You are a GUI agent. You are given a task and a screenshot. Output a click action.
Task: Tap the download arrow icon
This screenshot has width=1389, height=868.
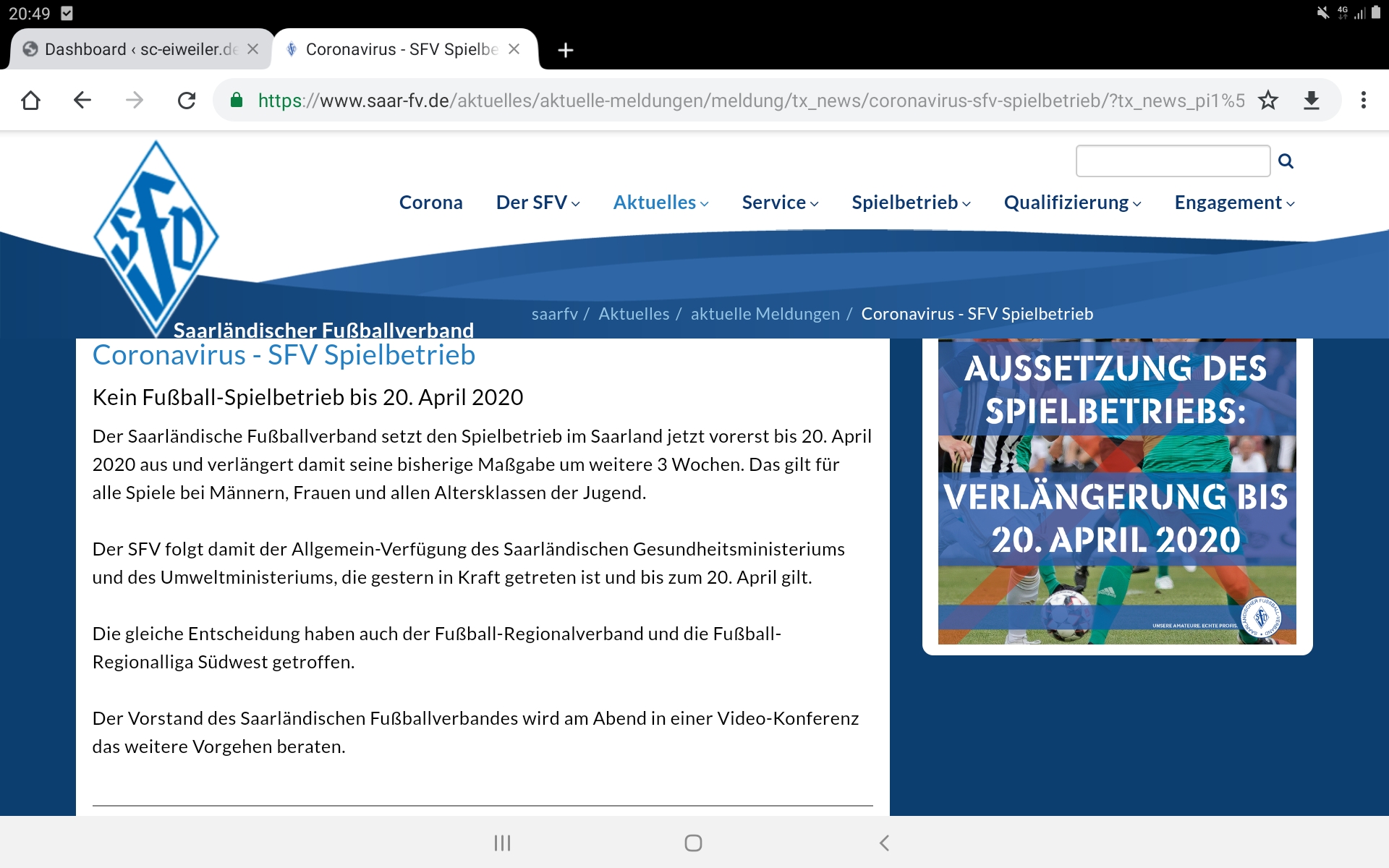click(1312, 100)
